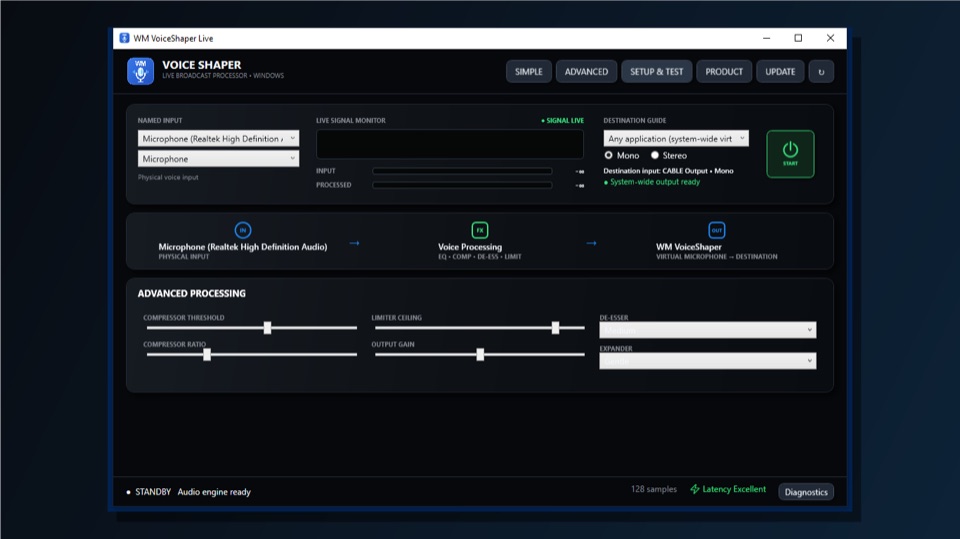Click the 'STANDBY' status label
This screenshot has width=960, height=539.
coord(153,492)
